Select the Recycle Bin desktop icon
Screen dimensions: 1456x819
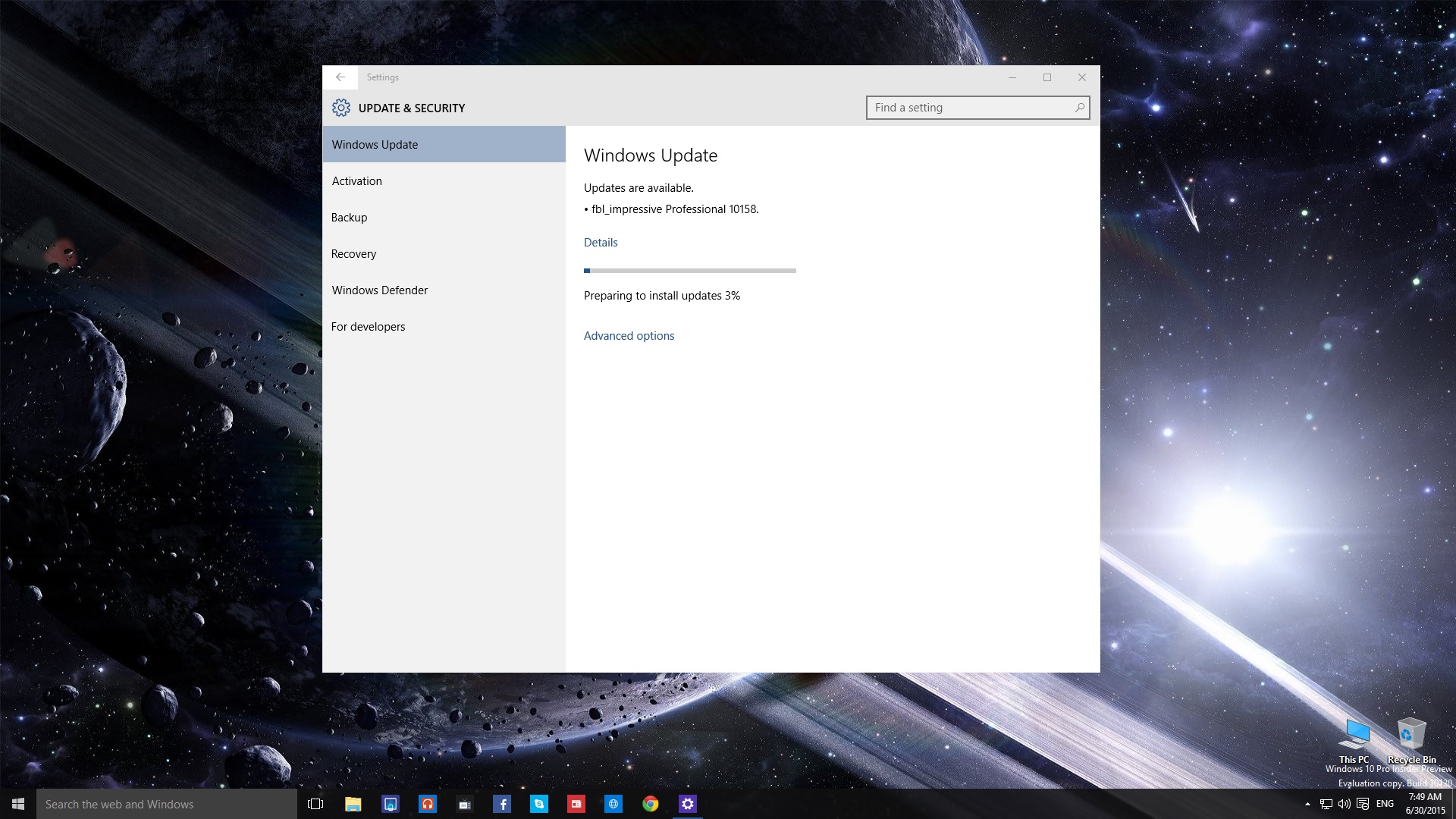tap(1411, 741)
